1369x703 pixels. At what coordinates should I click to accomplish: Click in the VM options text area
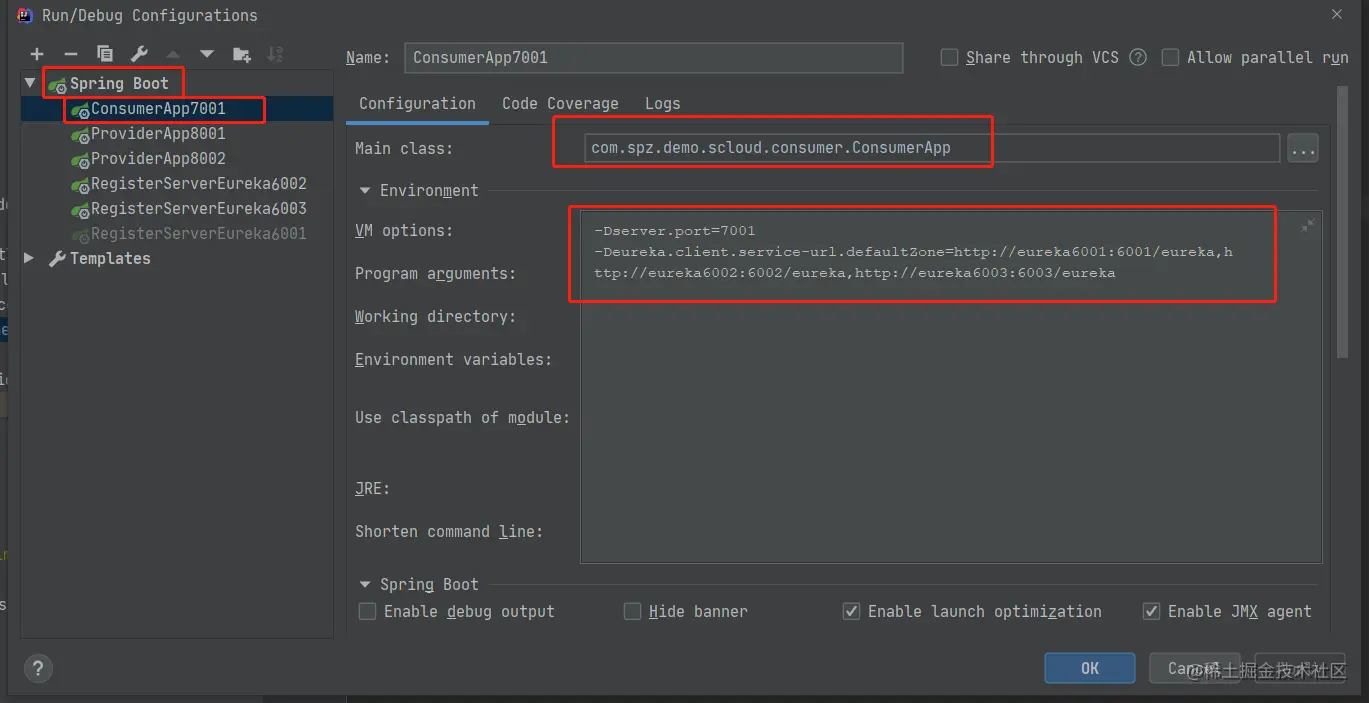point(951,386)
